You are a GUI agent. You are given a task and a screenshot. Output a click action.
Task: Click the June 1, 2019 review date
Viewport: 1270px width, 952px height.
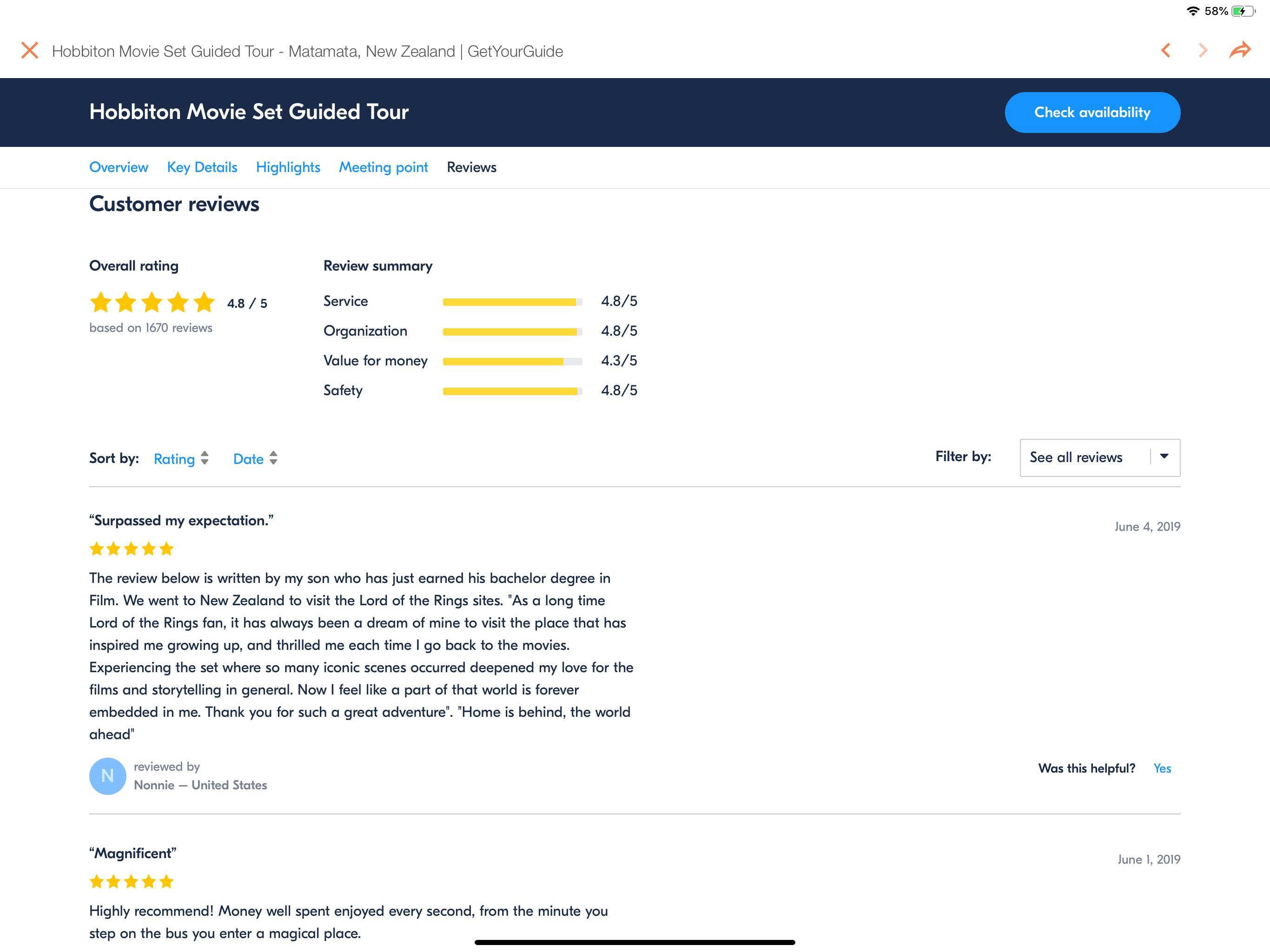pos(1149,859)
